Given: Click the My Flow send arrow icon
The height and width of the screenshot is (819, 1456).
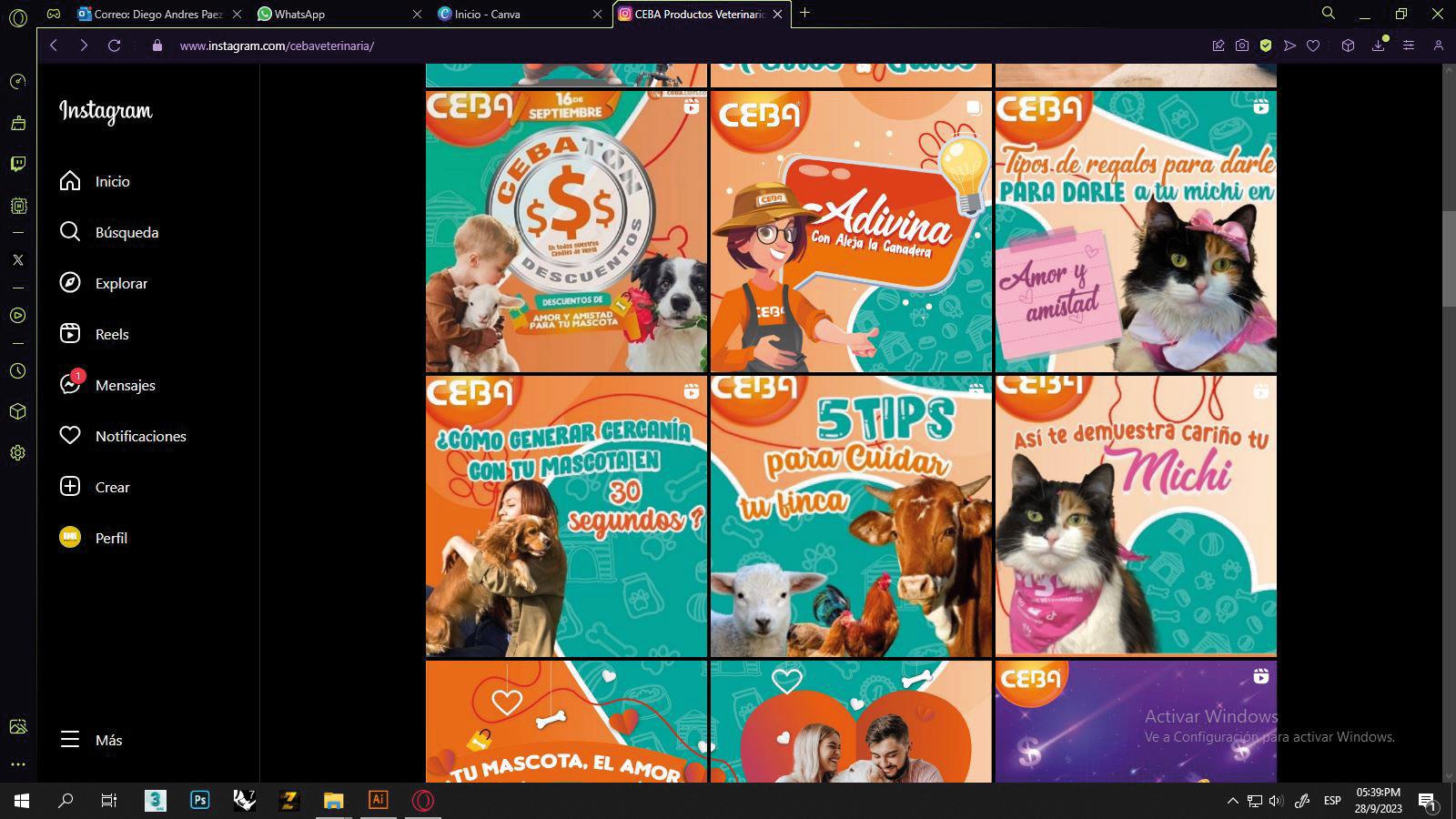Looking at the screenshot, I should [x=1289, y=45].
